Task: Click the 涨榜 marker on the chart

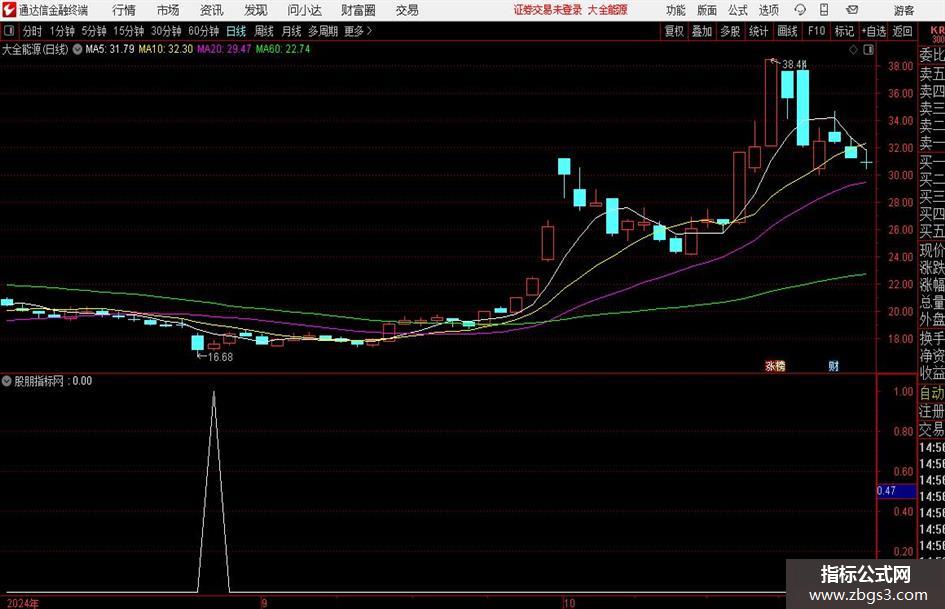Action: (x=775, y=365)
